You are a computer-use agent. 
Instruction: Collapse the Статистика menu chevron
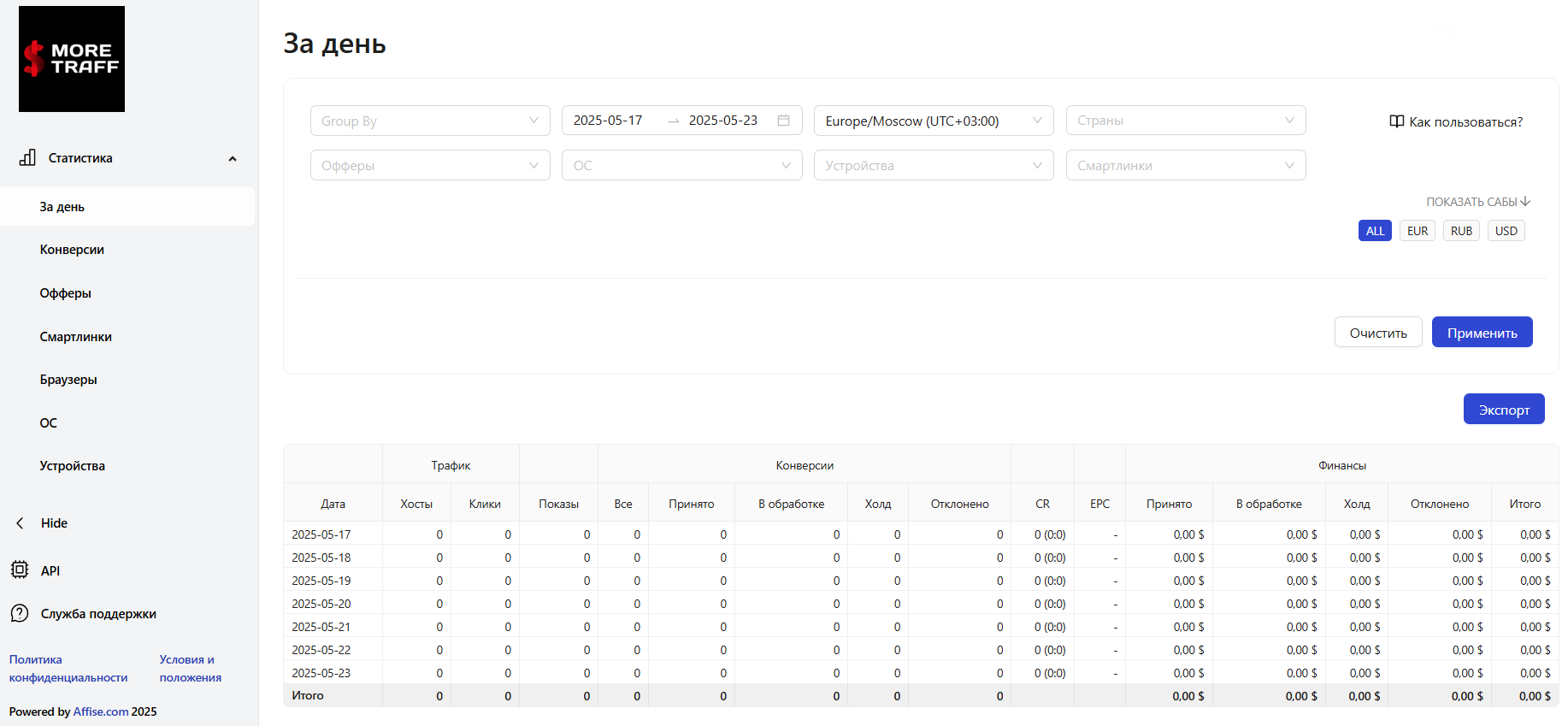tap(233, 159)
